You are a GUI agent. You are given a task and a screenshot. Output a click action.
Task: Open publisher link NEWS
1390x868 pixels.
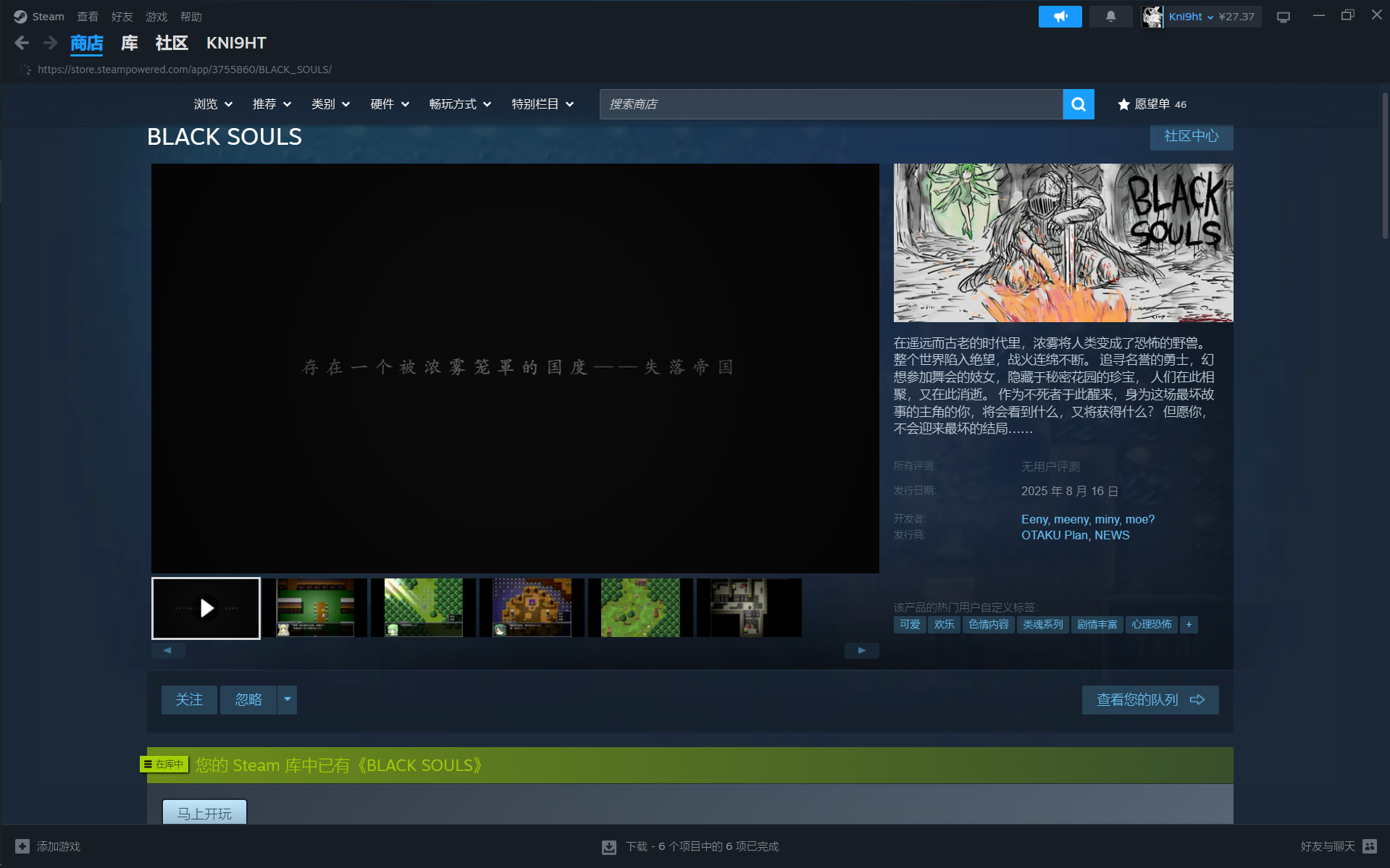[1112, 535]
